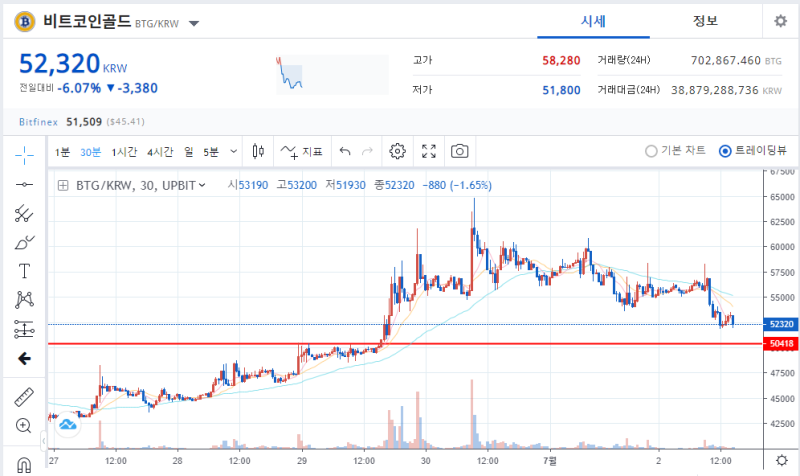Click the cloud publish icon on chart

click(x=67, y=424)
